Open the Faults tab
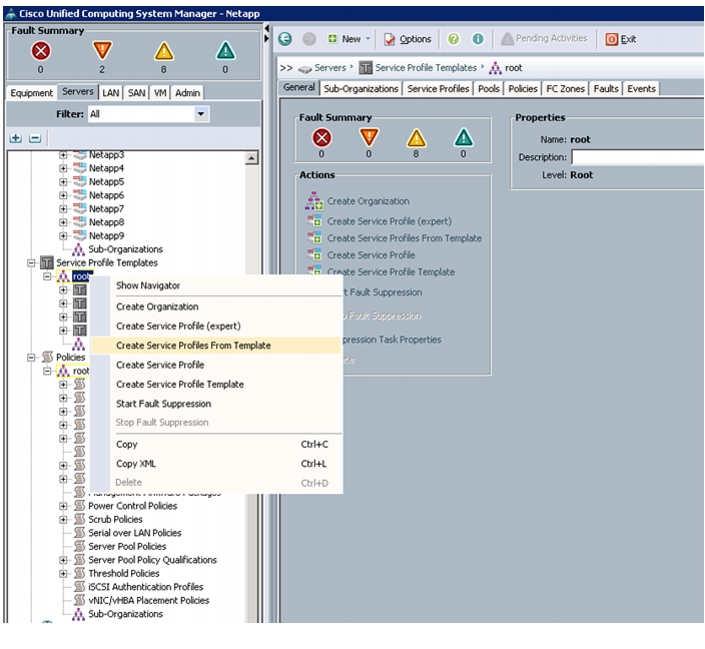Viewport: 705px width, 649px height. click(606, 89)
